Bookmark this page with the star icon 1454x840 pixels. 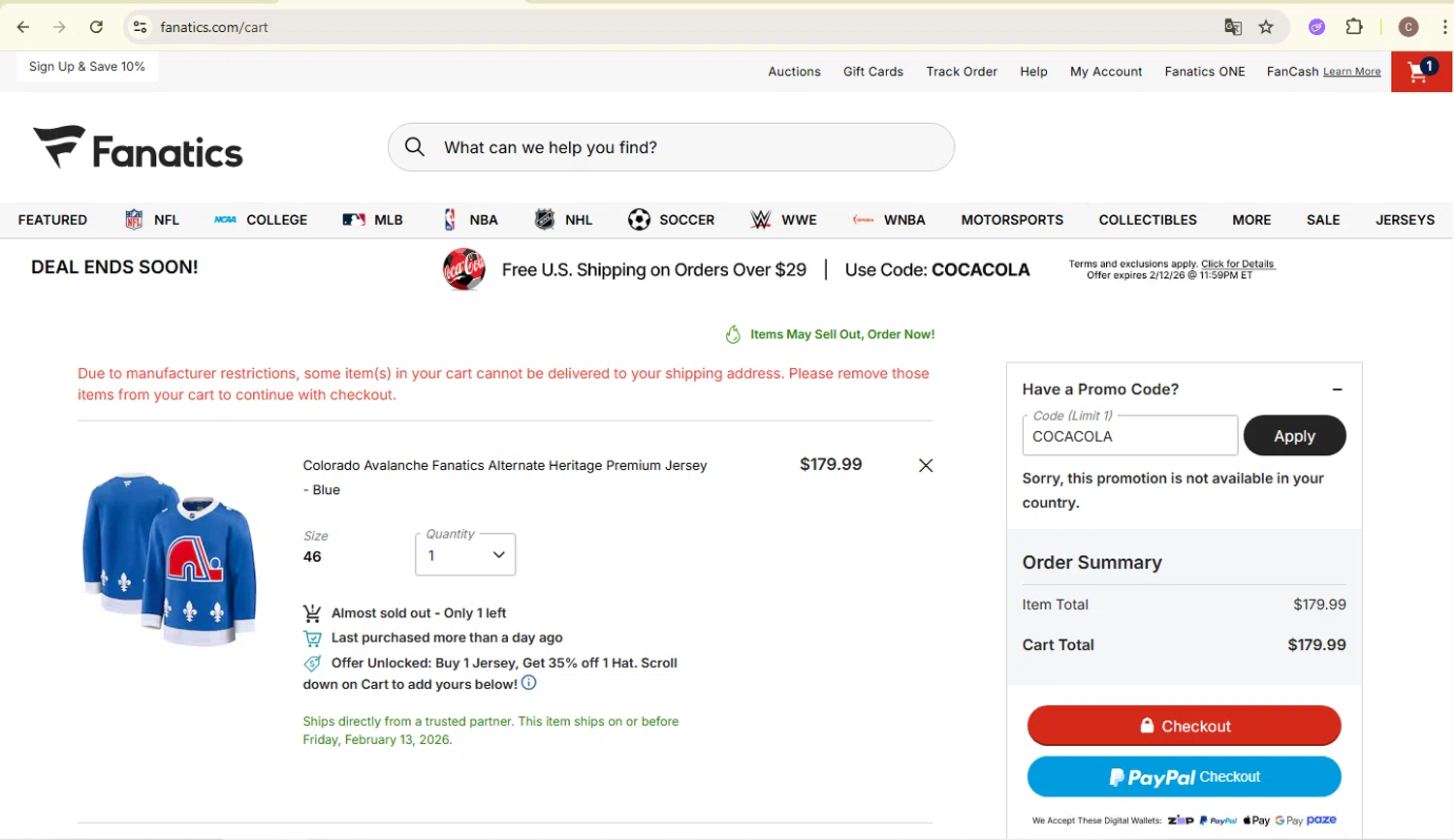[1266, 27]
